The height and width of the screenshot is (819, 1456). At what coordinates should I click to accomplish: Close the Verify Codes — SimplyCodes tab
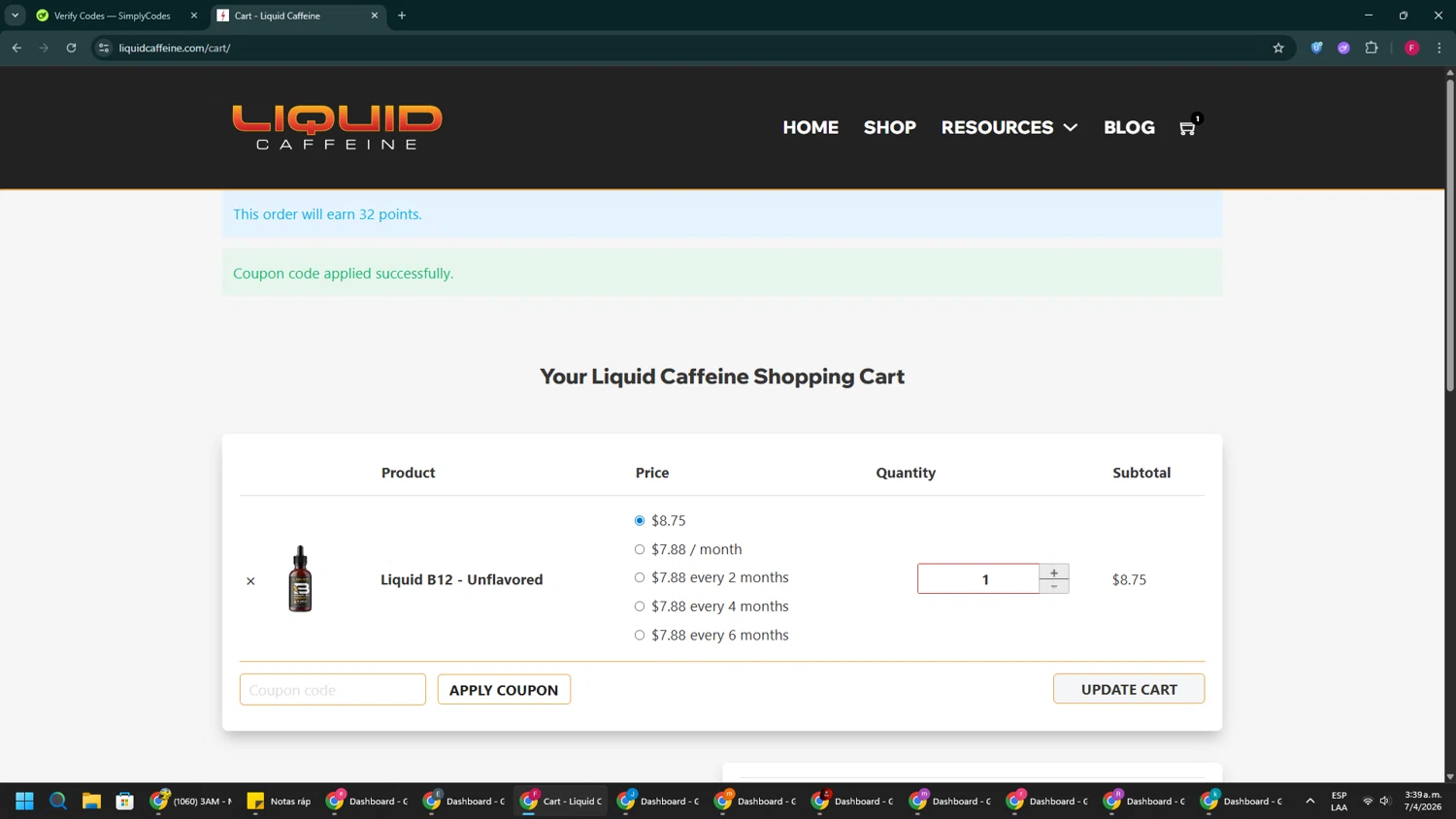(193, 16)
